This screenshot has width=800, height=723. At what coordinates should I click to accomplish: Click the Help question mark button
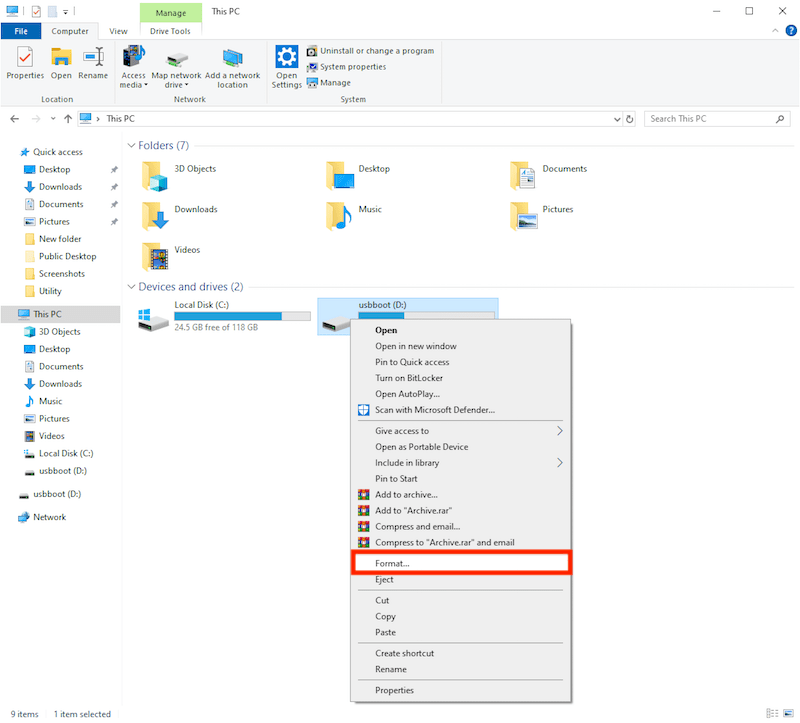point(791,31)
